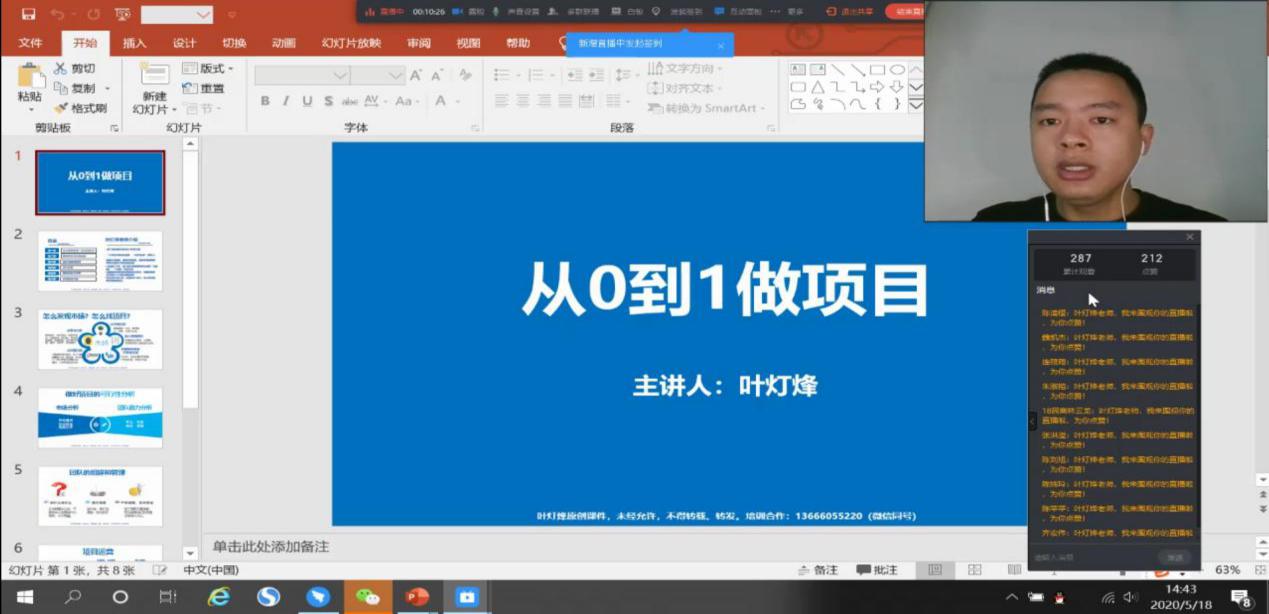
Task: Click the Paste icon in clipboard group
Action: [x=30, y=79]
